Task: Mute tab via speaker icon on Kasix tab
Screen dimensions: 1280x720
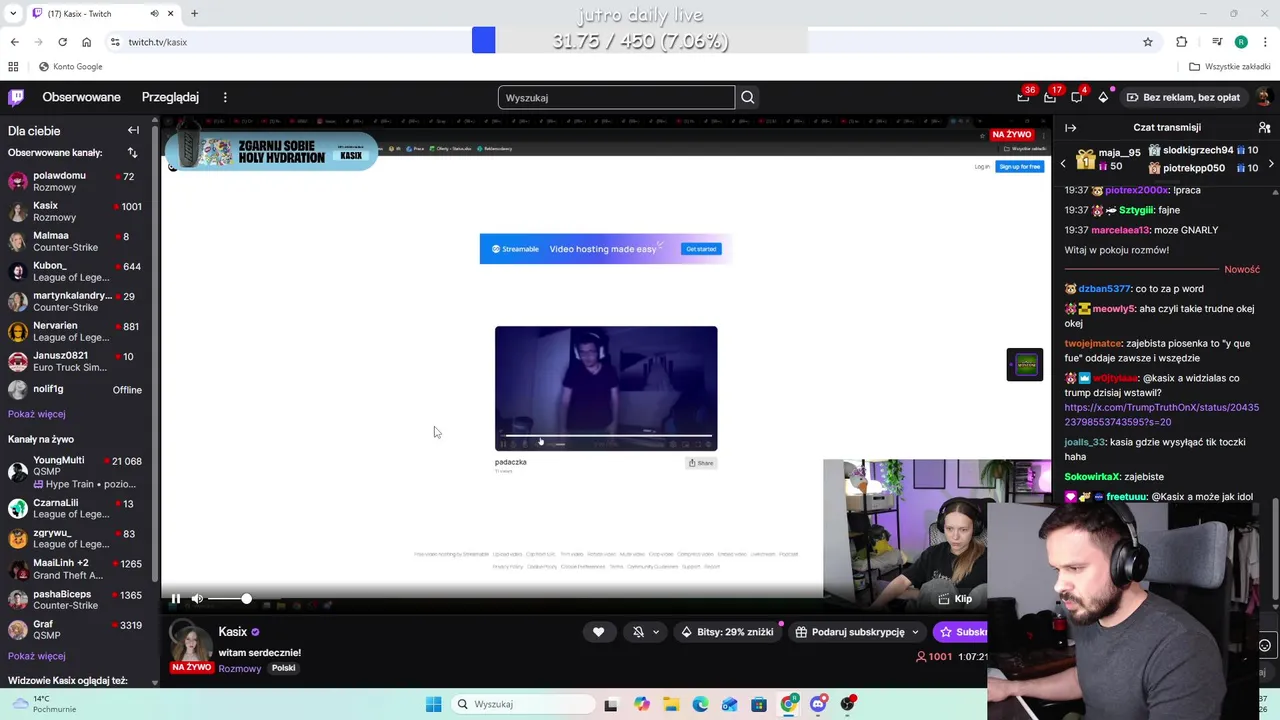Action: click(x=154, y=14)
